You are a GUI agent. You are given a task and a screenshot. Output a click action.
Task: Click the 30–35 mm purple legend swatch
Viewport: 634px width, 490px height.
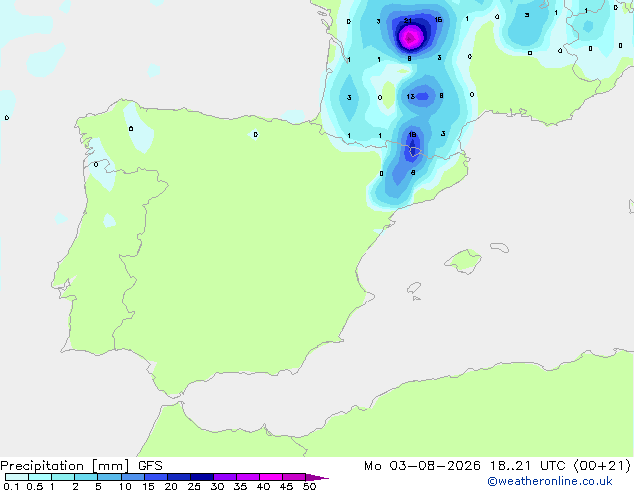pyautogui.click(x=225, y=477)
